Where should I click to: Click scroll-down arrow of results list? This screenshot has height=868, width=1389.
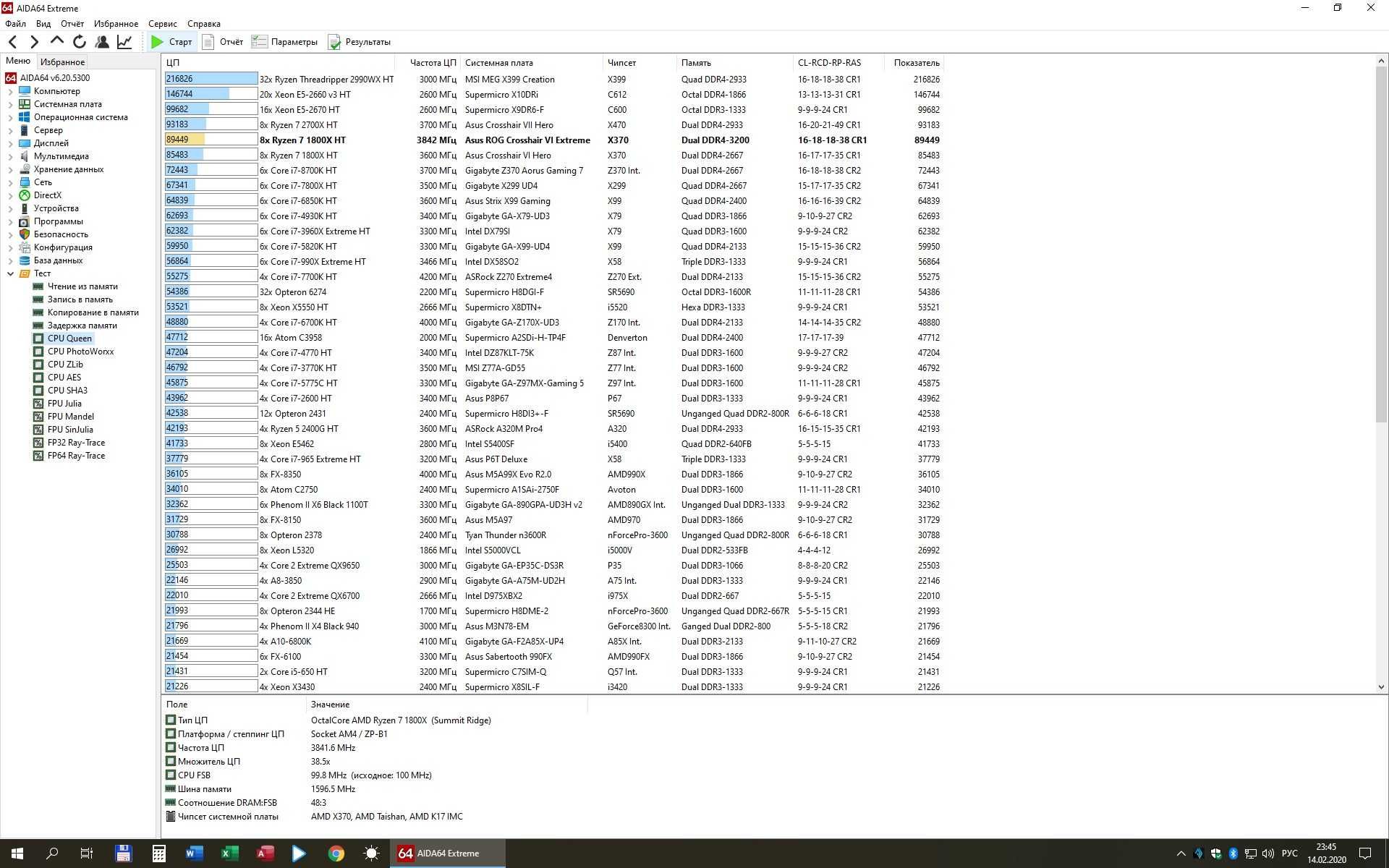point(1381,687)
